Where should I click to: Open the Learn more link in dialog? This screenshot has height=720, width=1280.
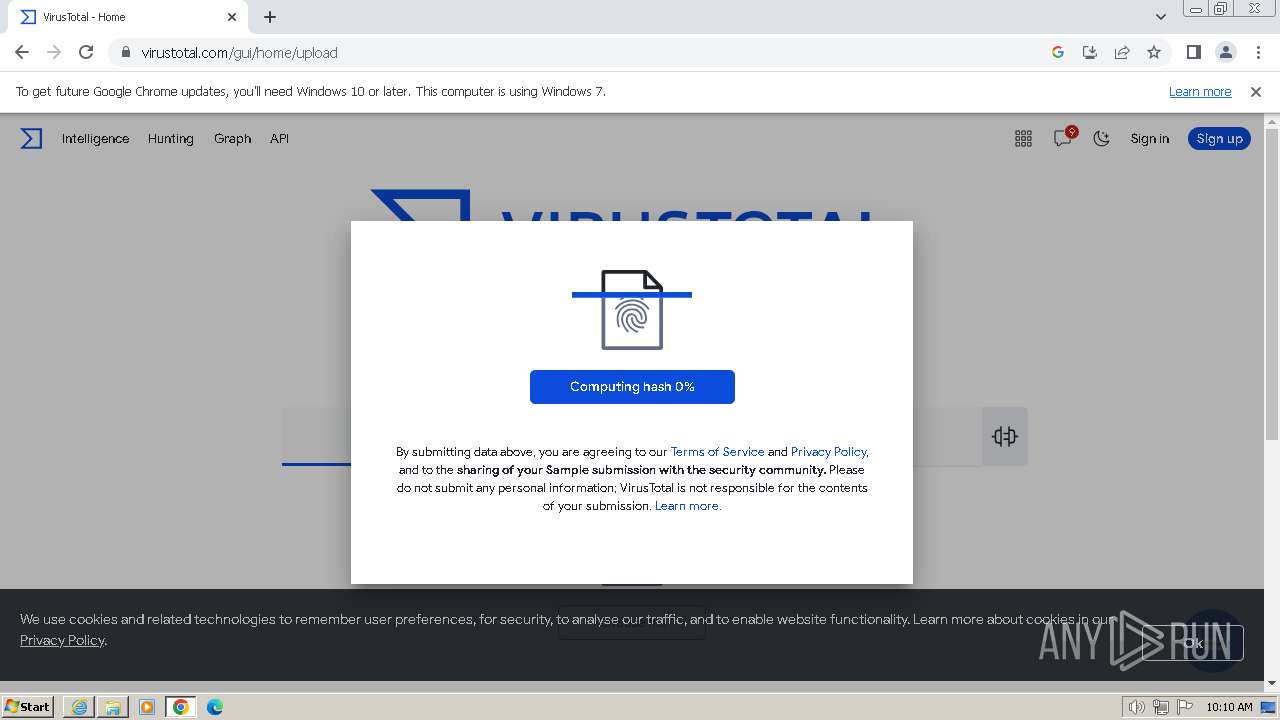click(687, 506)
